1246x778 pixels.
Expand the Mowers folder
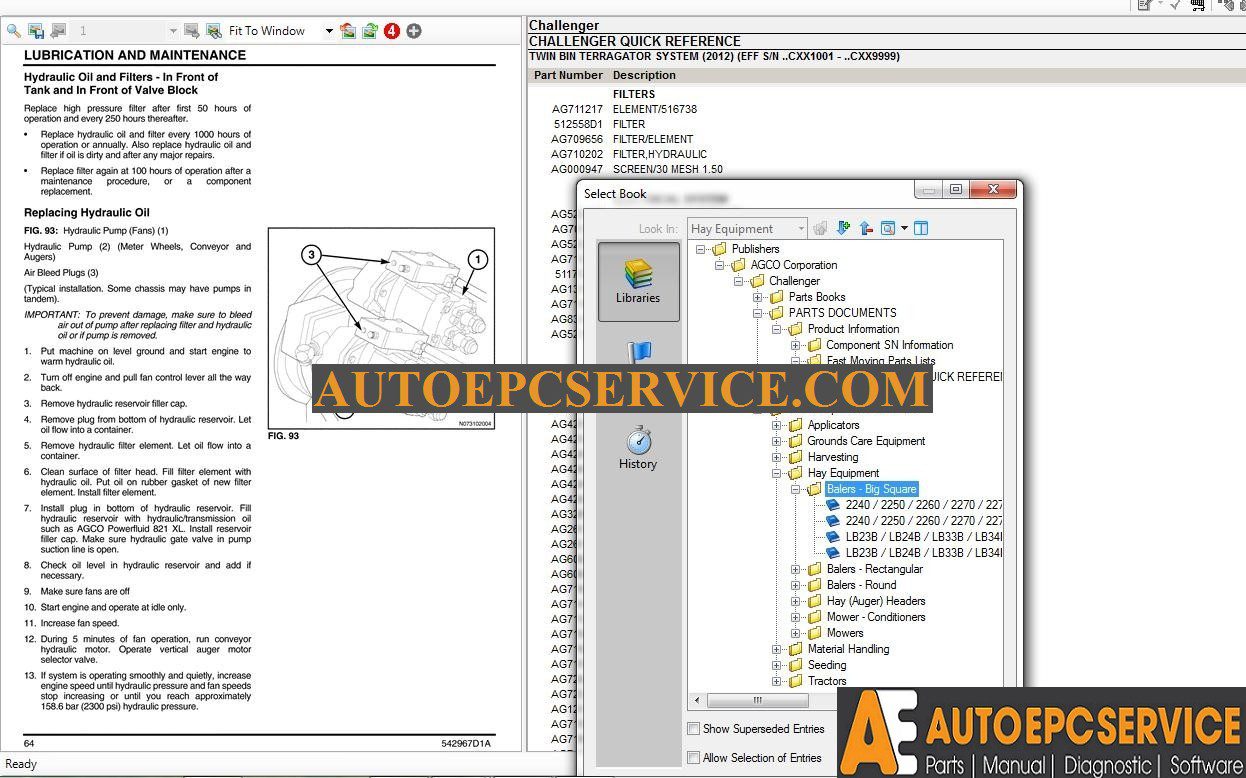tap(797, 633)
